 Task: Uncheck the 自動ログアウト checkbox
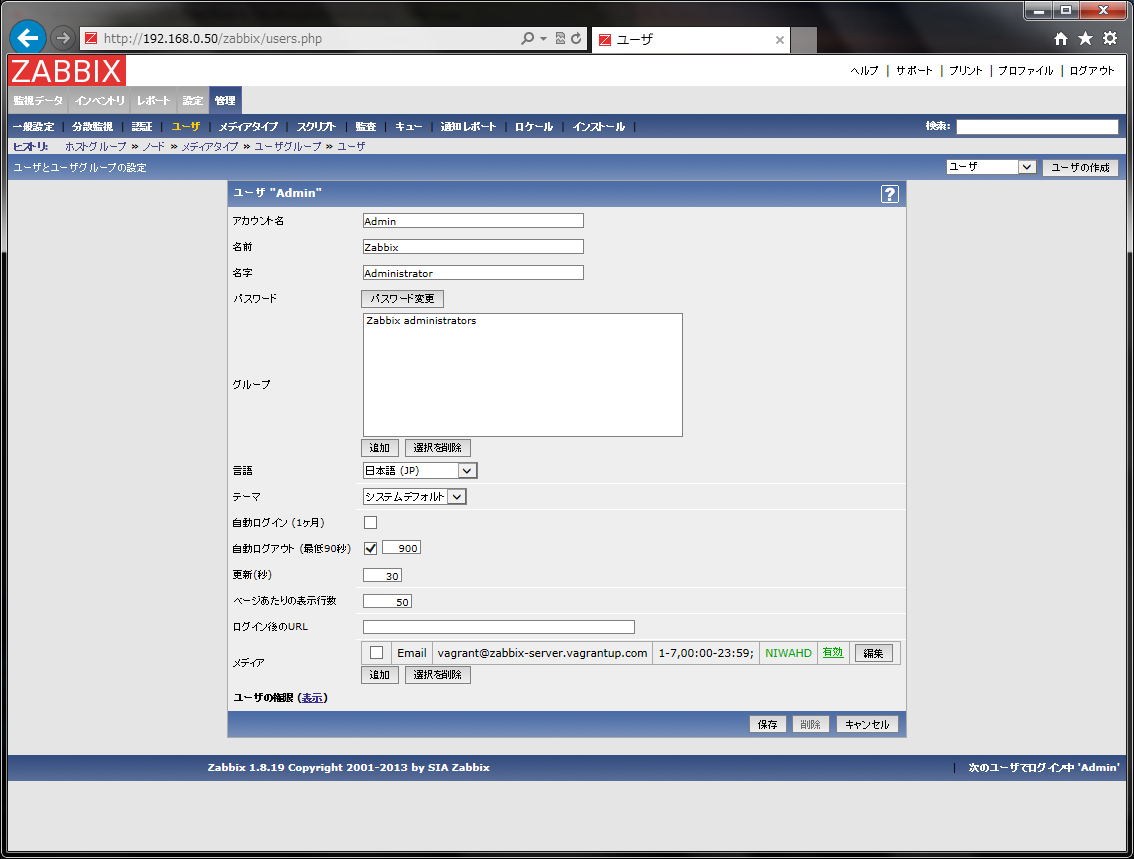click(370, 548)
